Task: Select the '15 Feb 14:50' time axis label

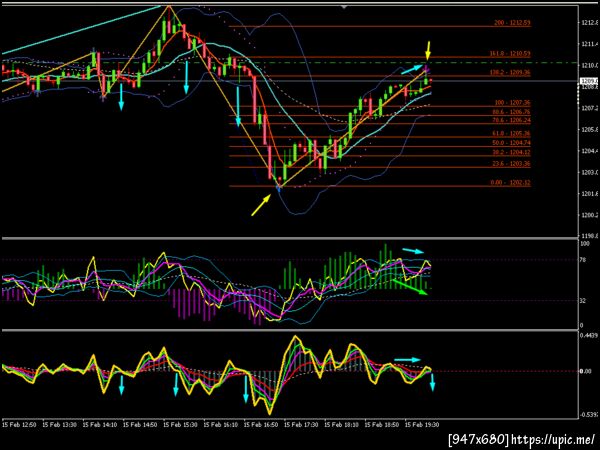Action: click(x=140, y=424)
